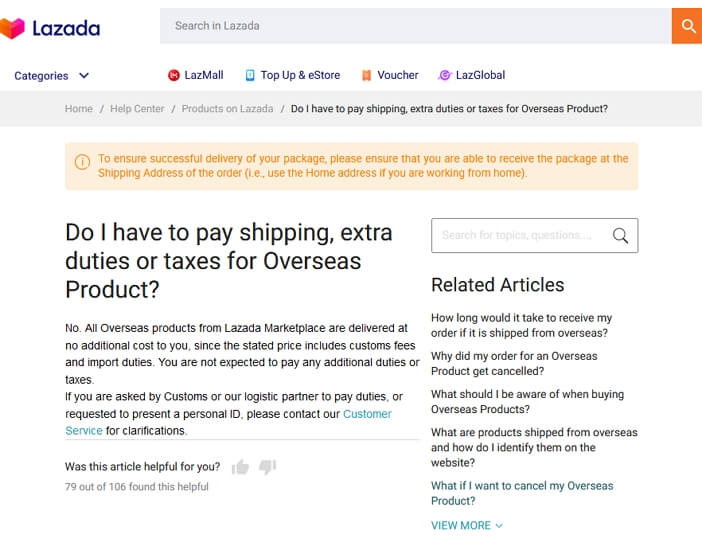Open 'What if I want to cancel my Overseas Product' article
This screenshot has height=546, width=702.
click(x=522, y=493)
